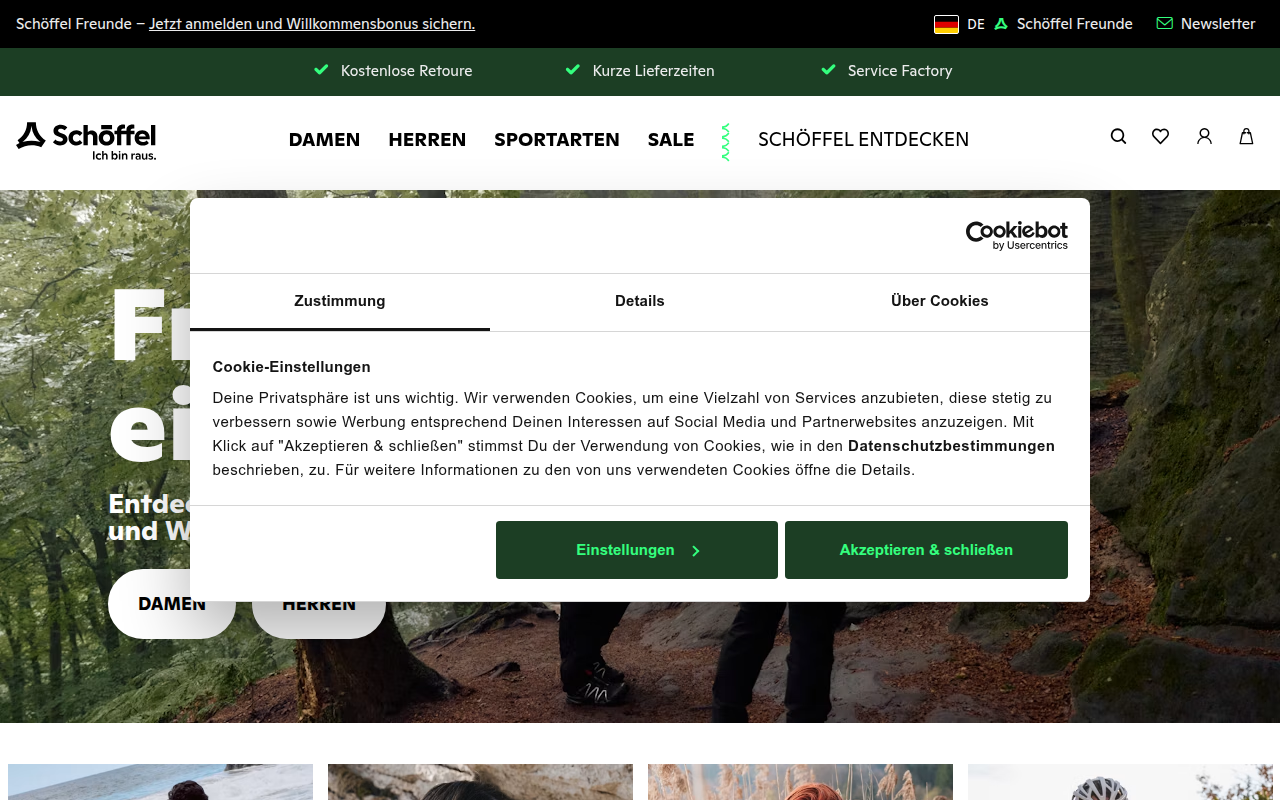Open the DAMEN navigation menu

324,140
